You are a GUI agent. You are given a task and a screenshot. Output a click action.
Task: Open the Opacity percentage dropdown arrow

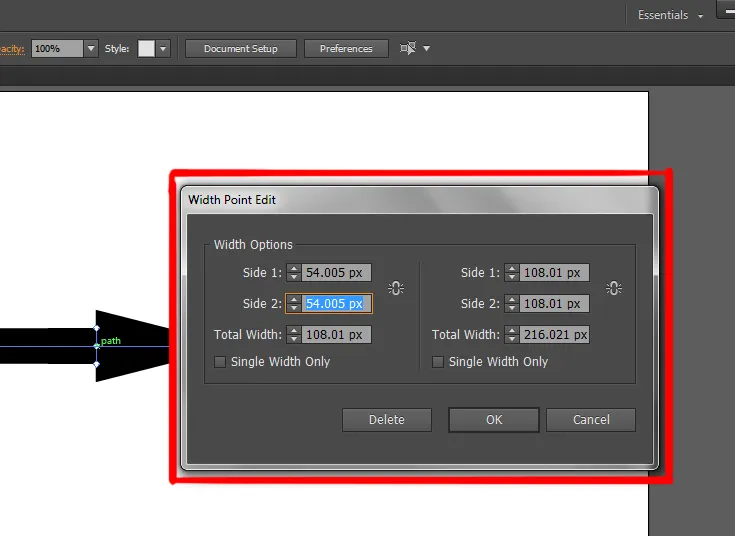point(91,48)
